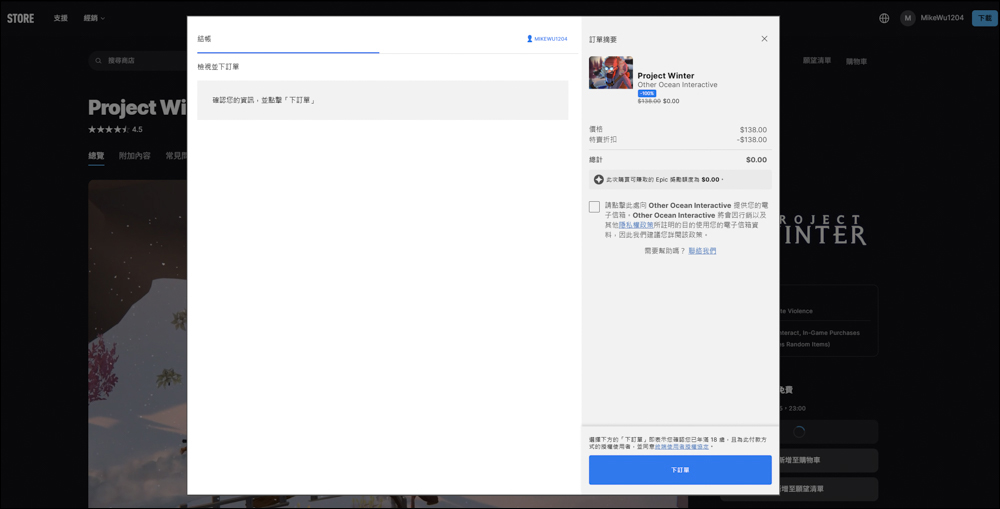This screenshot has height=509, width=1000.
Task: Click the blue 下訂單 place order button
Action: [x=680, y=469]
